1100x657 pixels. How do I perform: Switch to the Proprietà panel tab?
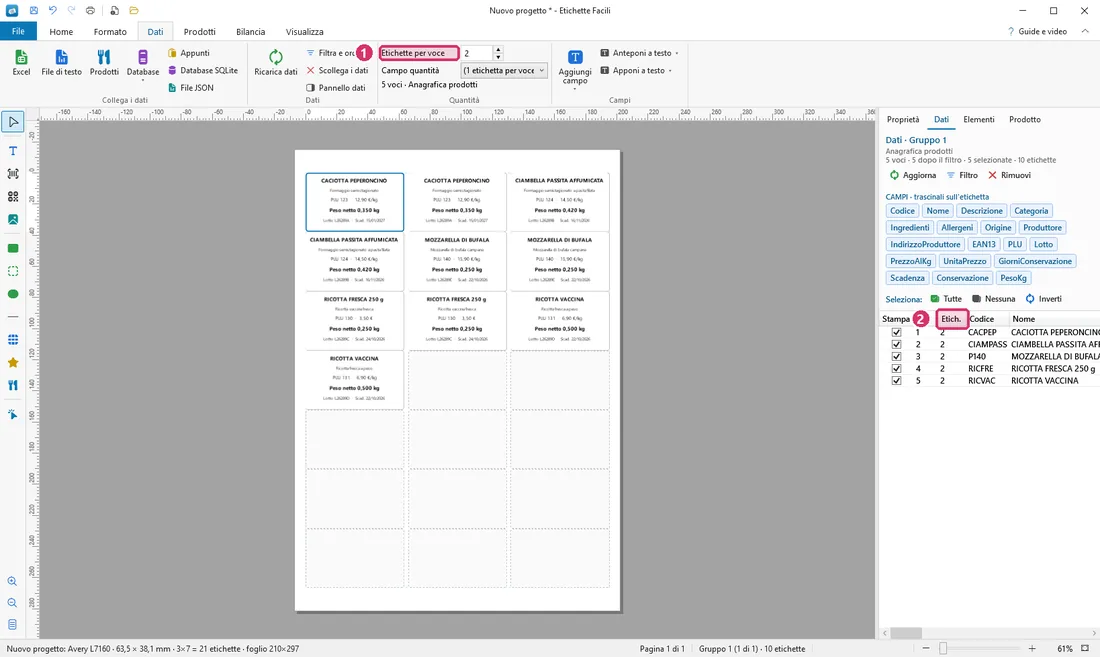coord(903,119)
